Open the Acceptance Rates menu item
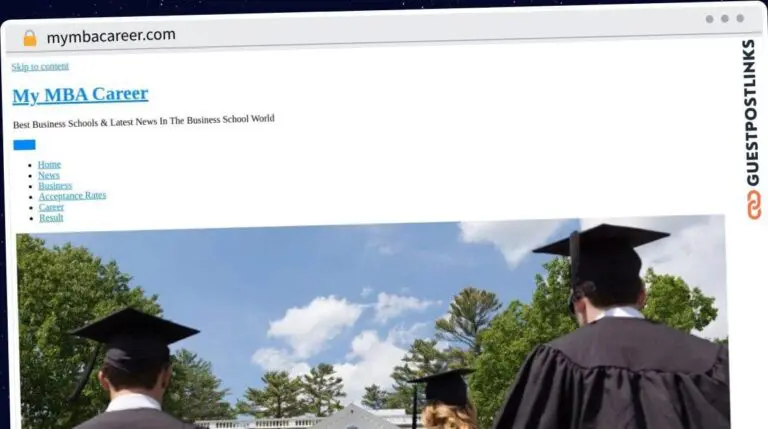This screenshot has width=768, height=429. tap(72, 196)
